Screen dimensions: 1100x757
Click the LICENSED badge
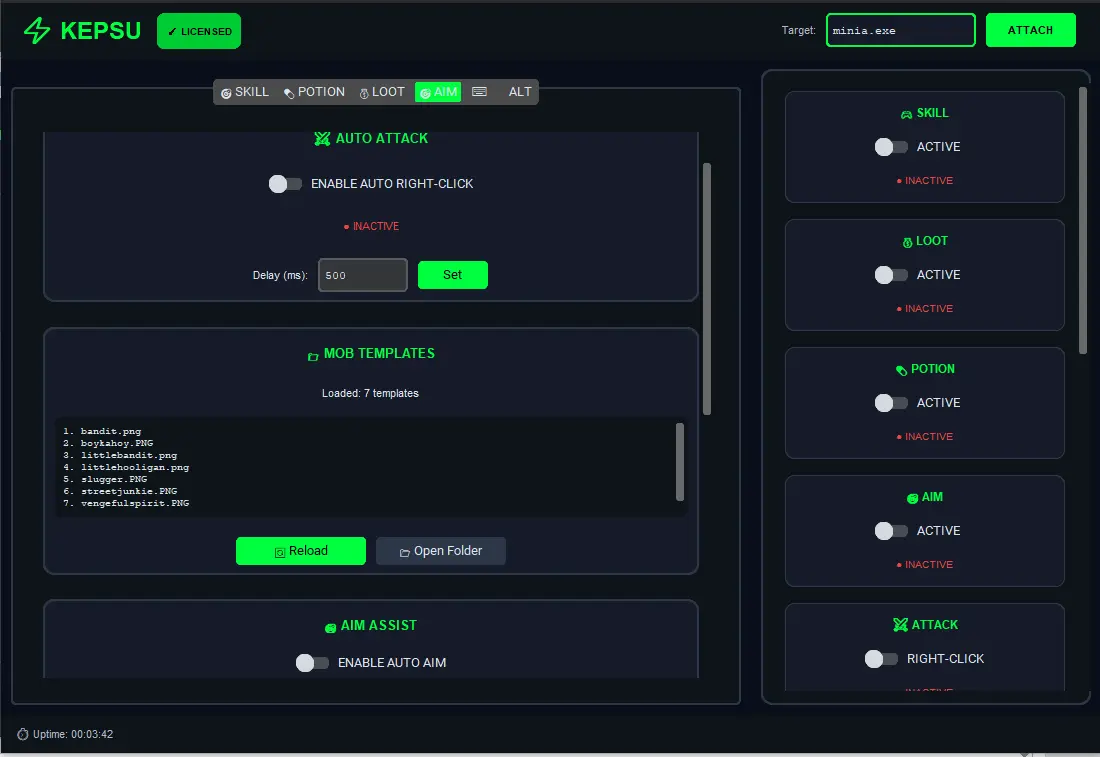point(199,31)
